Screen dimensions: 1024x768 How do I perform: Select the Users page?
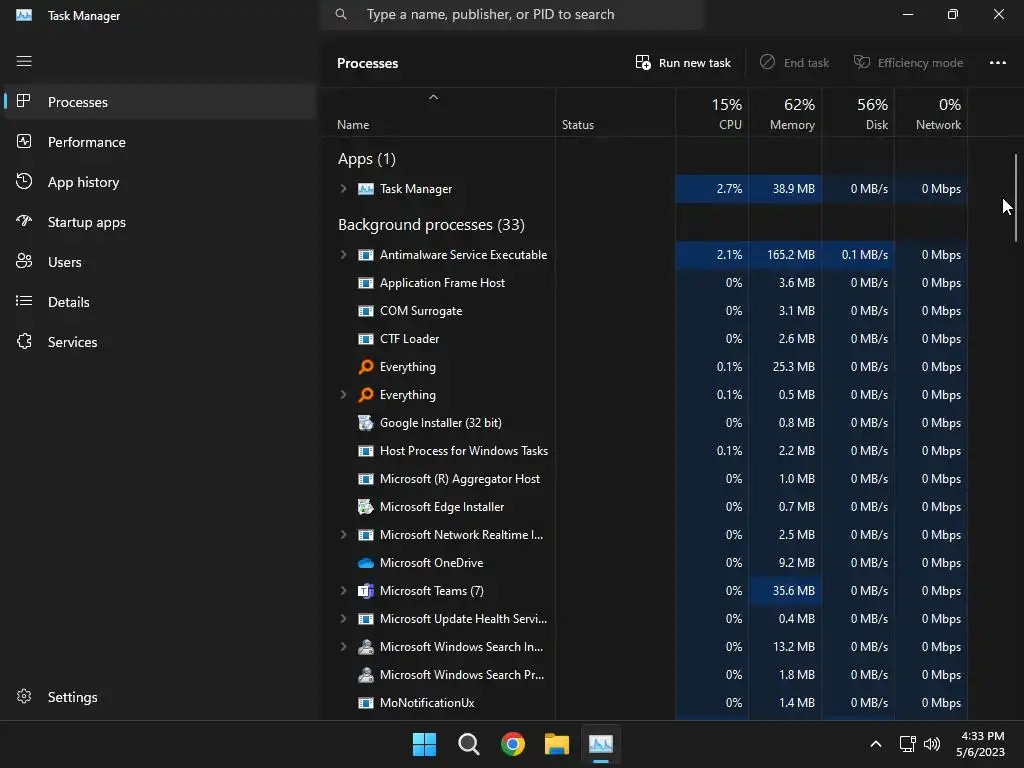pyautogui.click(x=160, y=262)
